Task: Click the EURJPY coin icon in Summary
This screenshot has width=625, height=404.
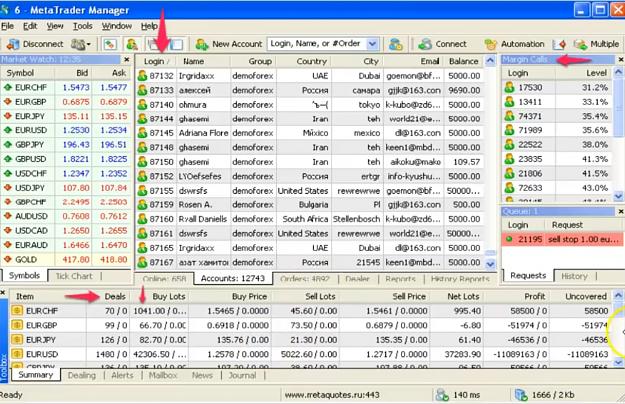Action: point(17,339)
